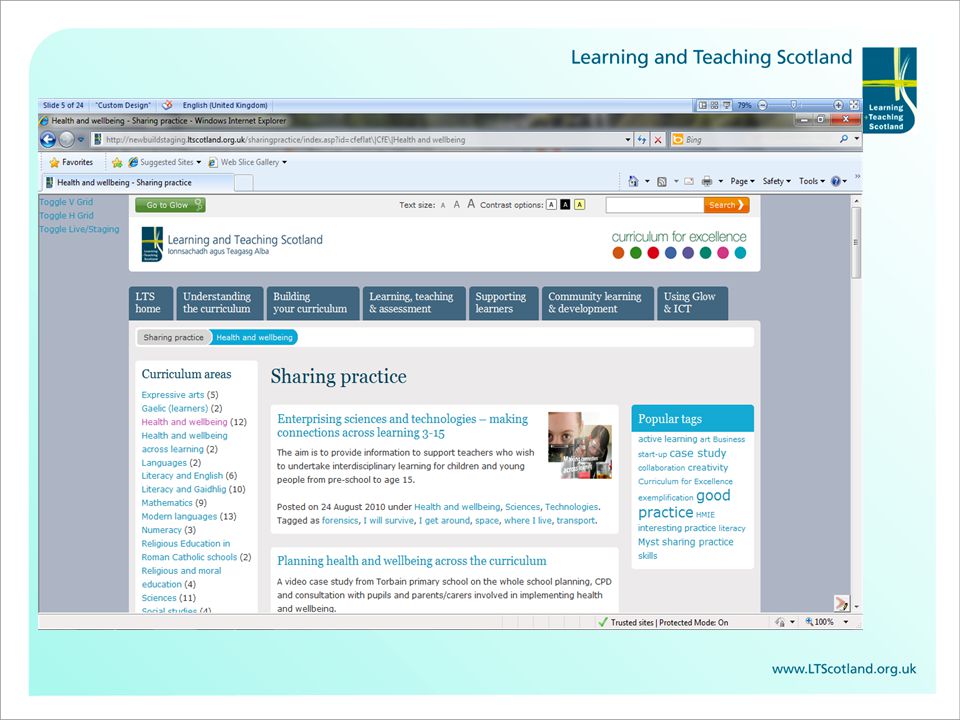This screenshot has width=960, height=720.
Task: Open the address bar history dropdown
Action: coord(628,140)
